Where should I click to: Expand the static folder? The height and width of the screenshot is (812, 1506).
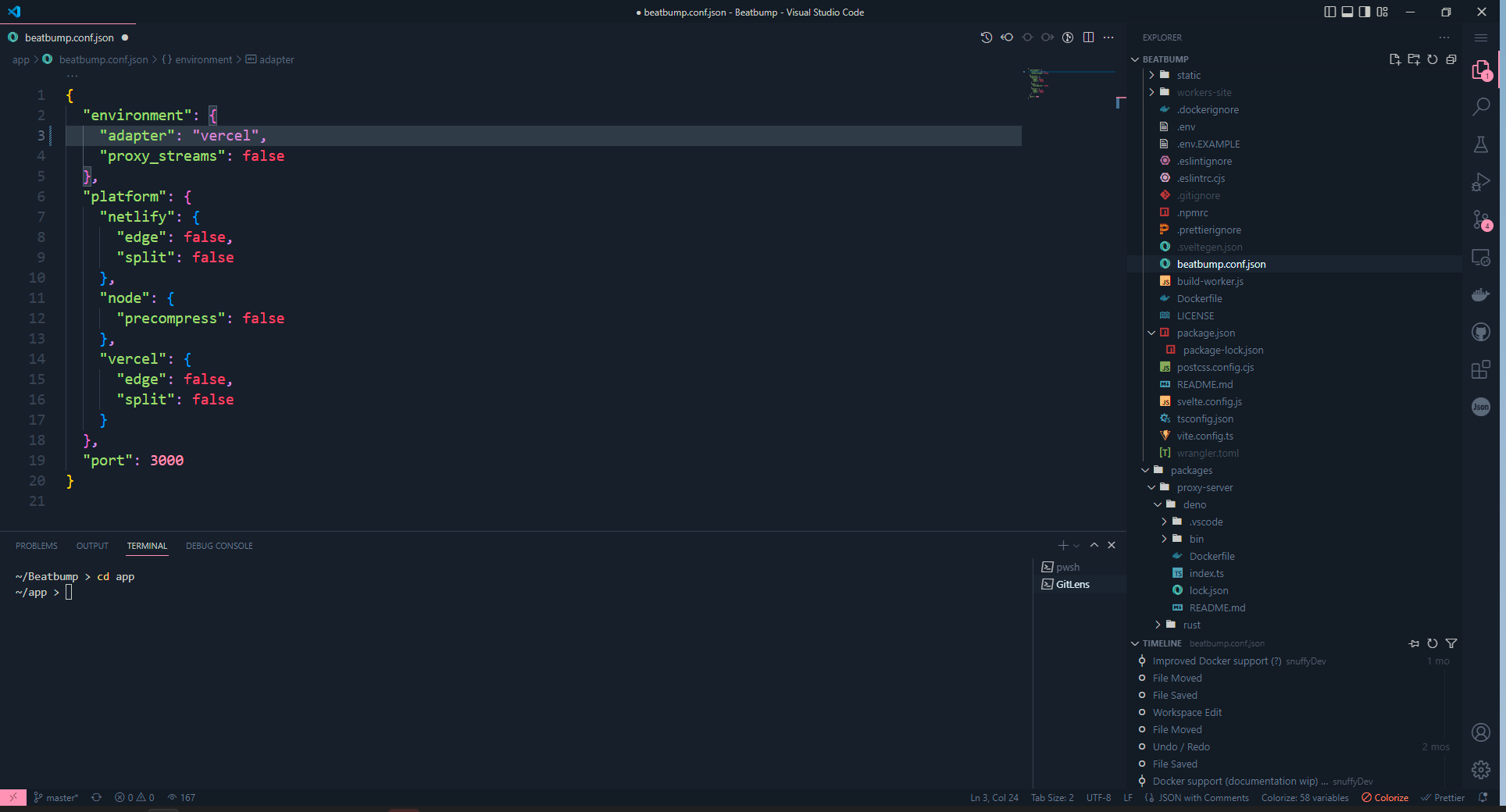pyautogui.click(x=1151, y=75)
